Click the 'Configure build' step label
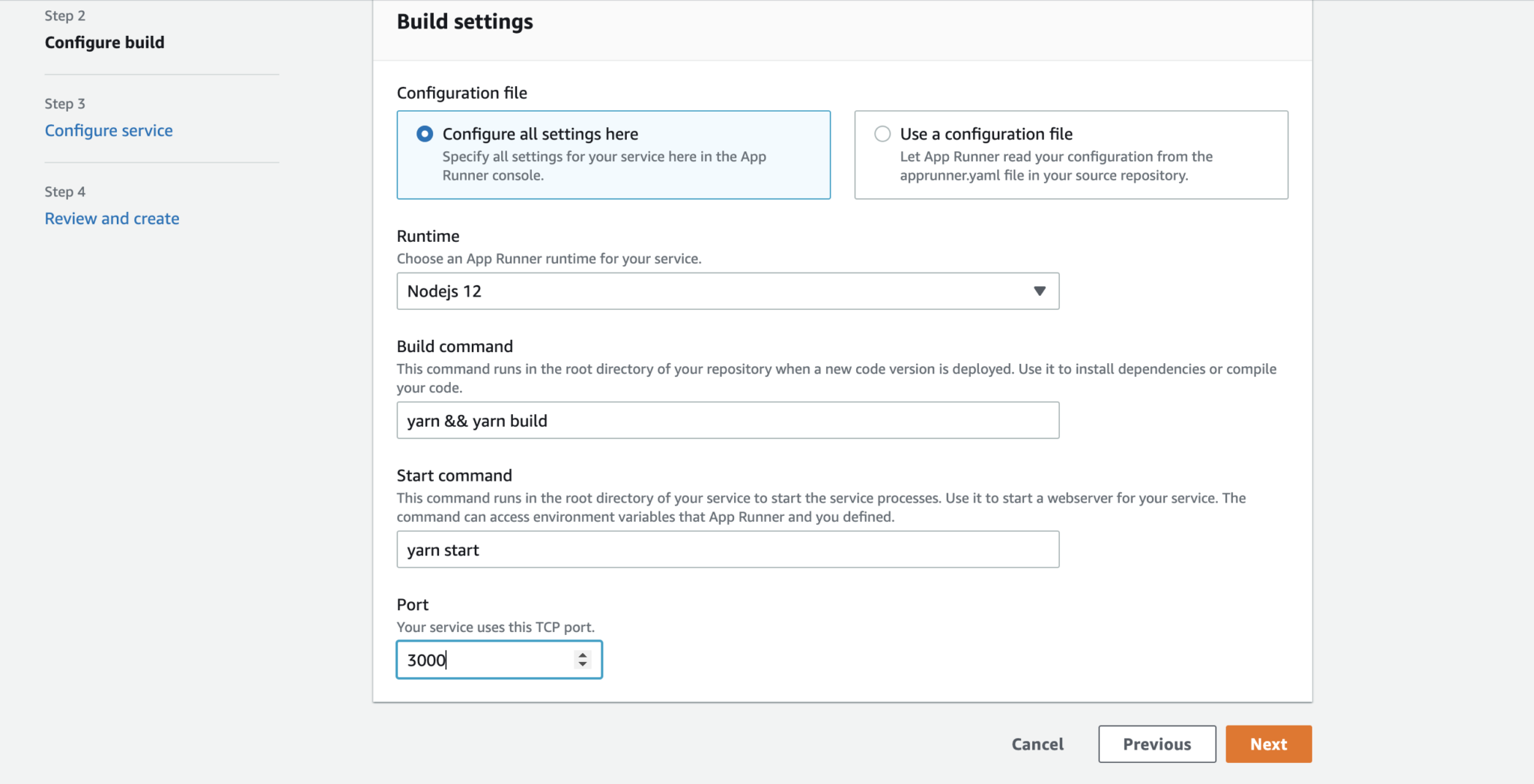This screenshot has height=784, width=1534. 104,43
